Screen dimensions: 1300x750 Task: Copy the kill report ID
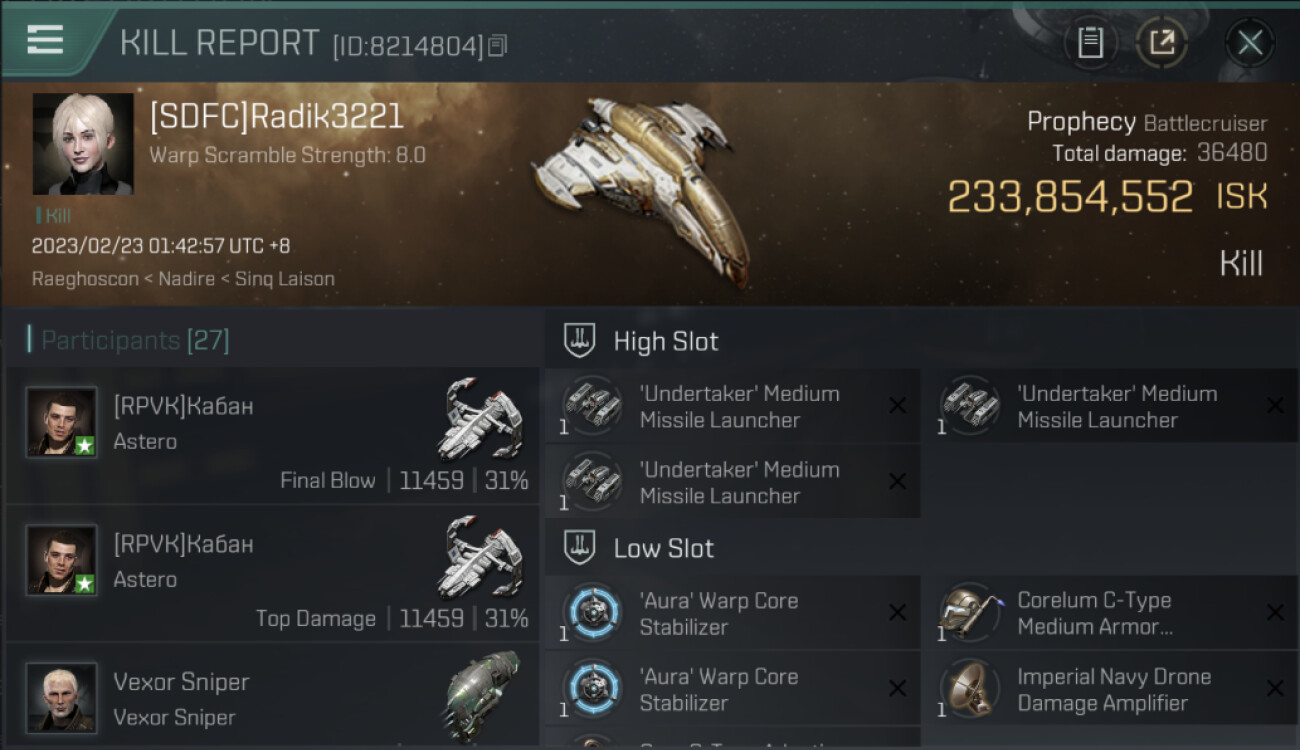coord(498,45)
